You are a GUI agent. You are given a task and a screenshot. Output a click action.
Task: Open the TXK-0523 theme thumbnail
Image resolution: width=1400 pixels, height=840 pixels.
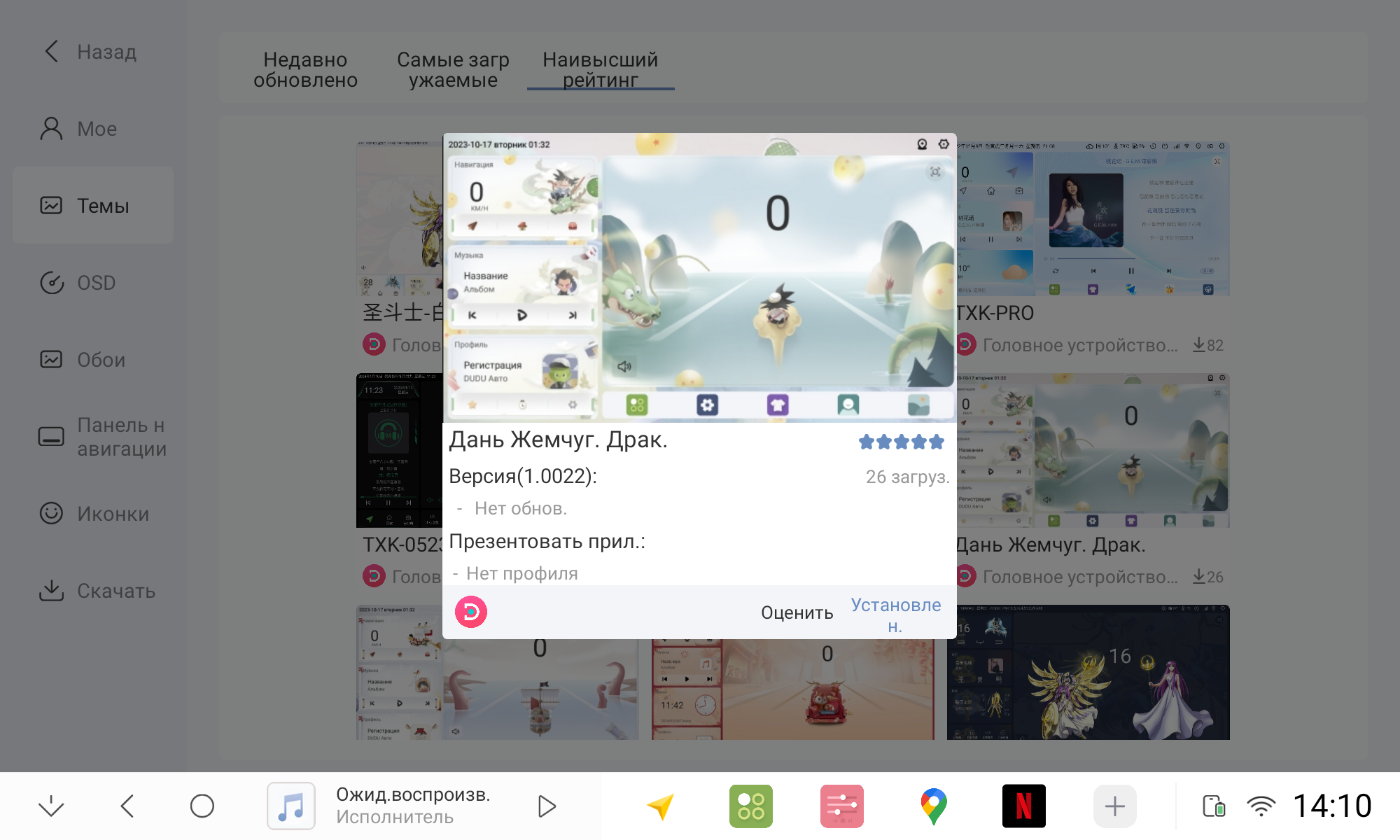(x=399, y=451)
